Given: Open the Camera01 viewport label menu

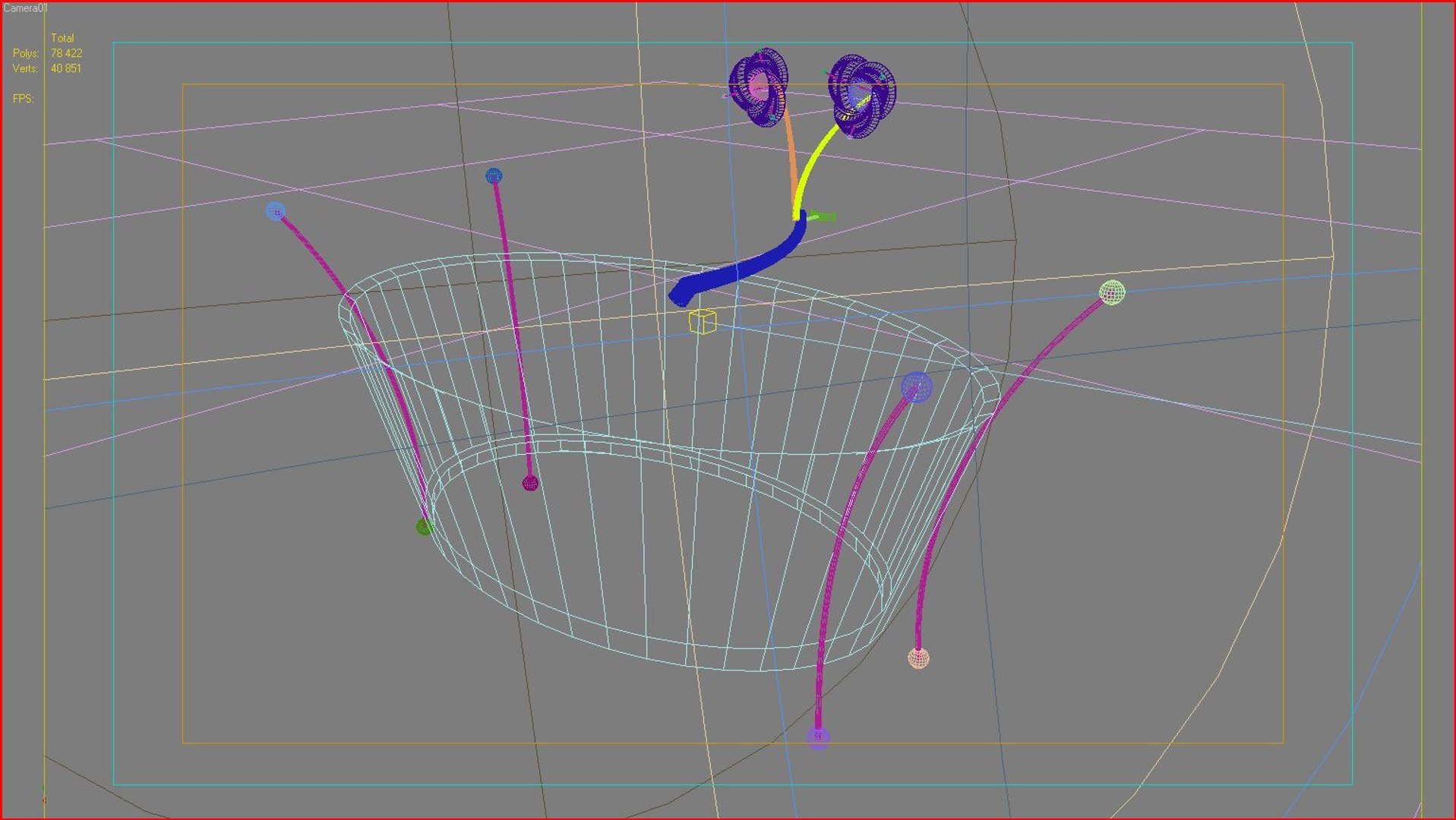Looking at the screenshot, I should pyautogui.click(x=25, y=8).
